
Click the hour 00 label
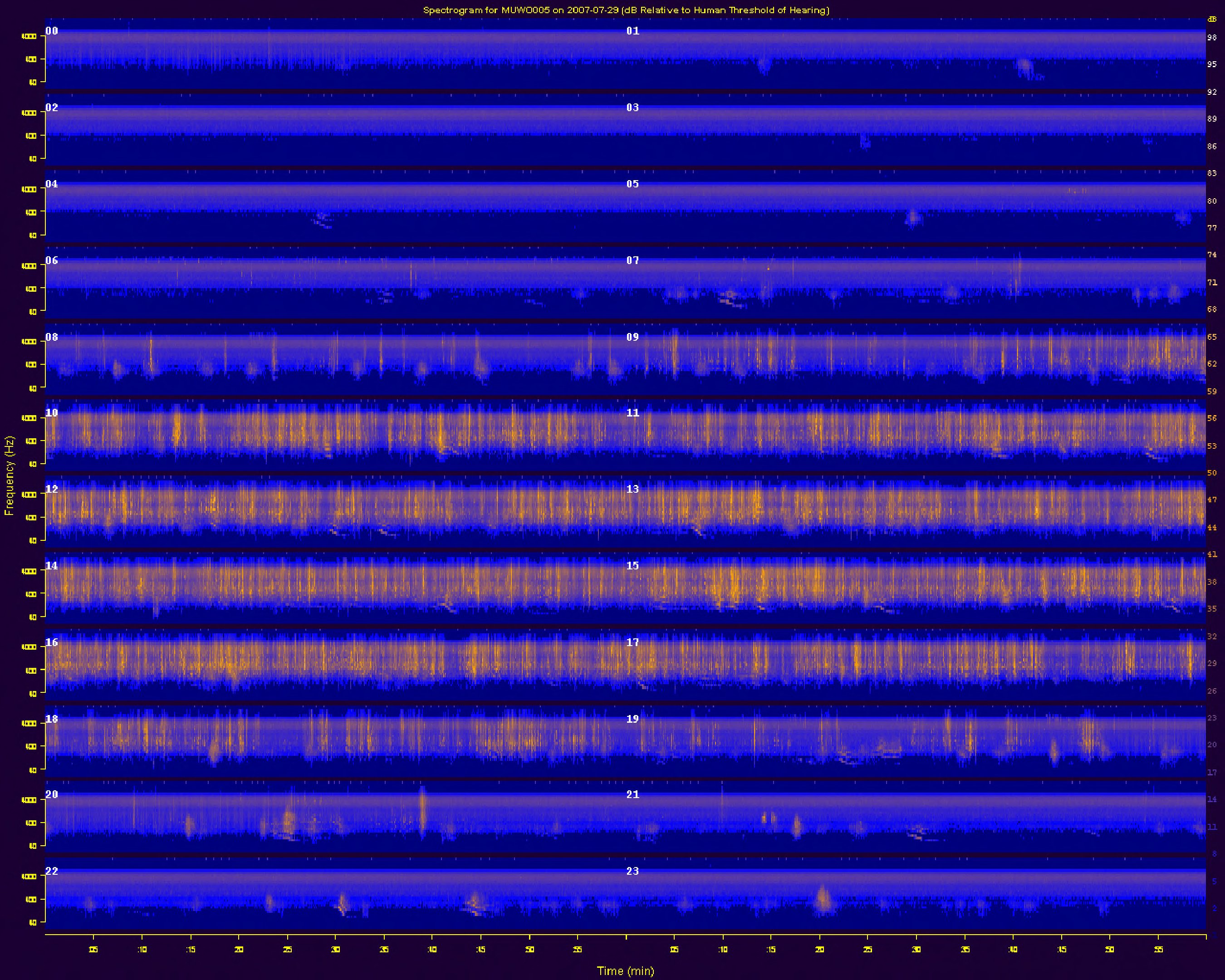52,31
